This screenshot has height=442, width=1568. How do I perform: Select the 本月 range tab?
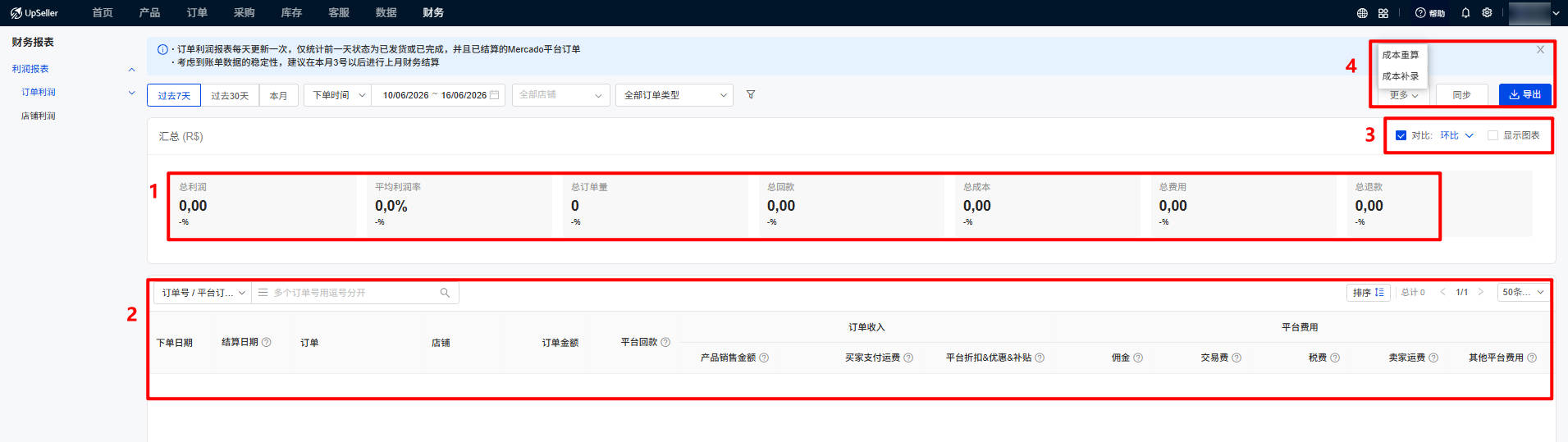279,95
